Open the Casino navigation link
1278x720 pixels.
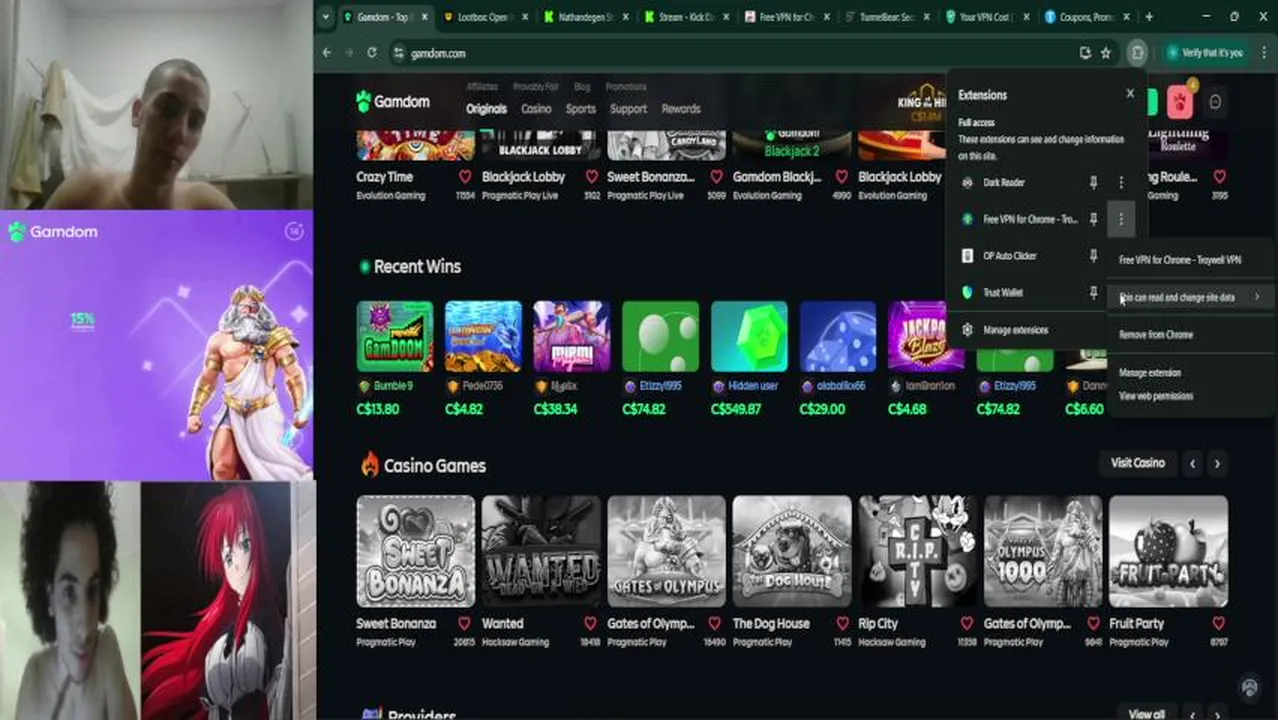tap(536, 109)
